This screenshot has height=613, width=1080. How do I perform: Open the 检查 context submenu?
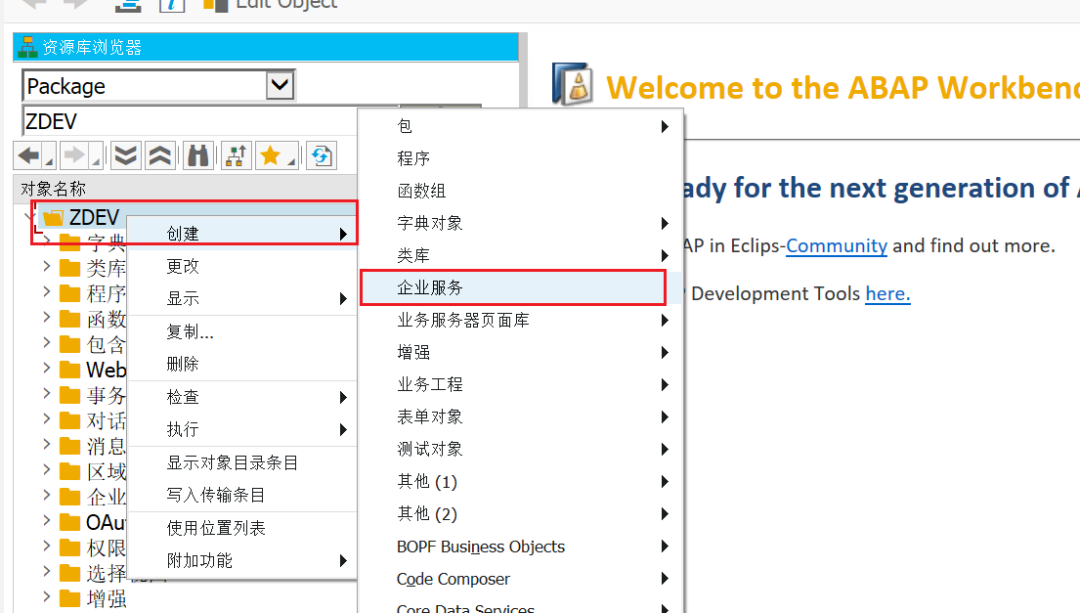(242, 397)
